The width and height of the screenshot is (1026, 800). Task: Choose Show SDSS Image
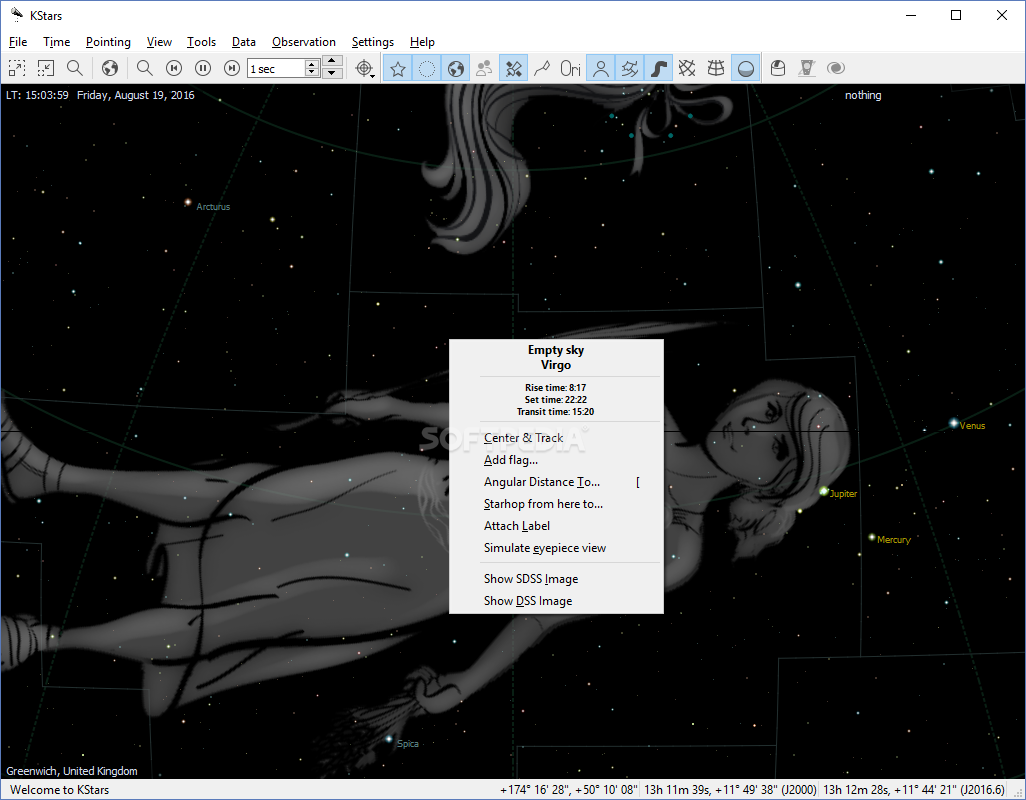[556, 579]
